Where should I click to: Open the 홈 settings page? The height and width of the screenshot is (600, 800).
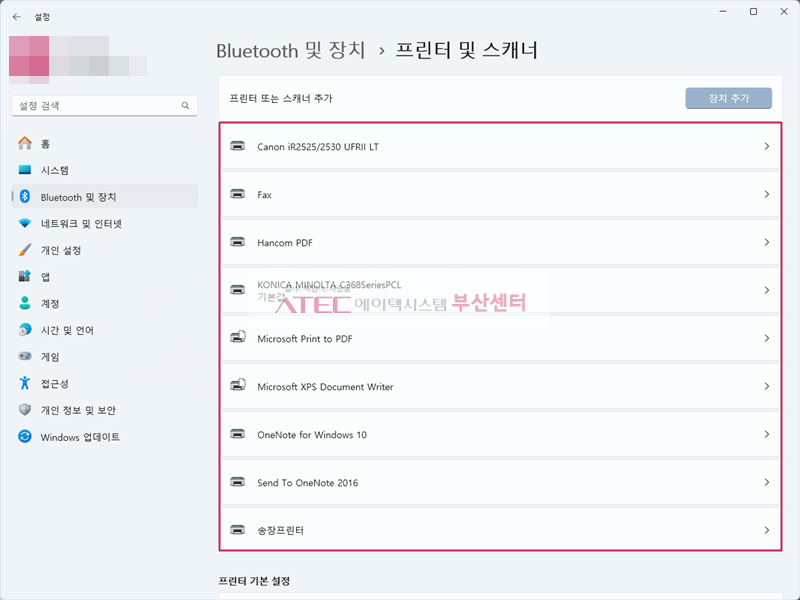(x=105, y=143)
